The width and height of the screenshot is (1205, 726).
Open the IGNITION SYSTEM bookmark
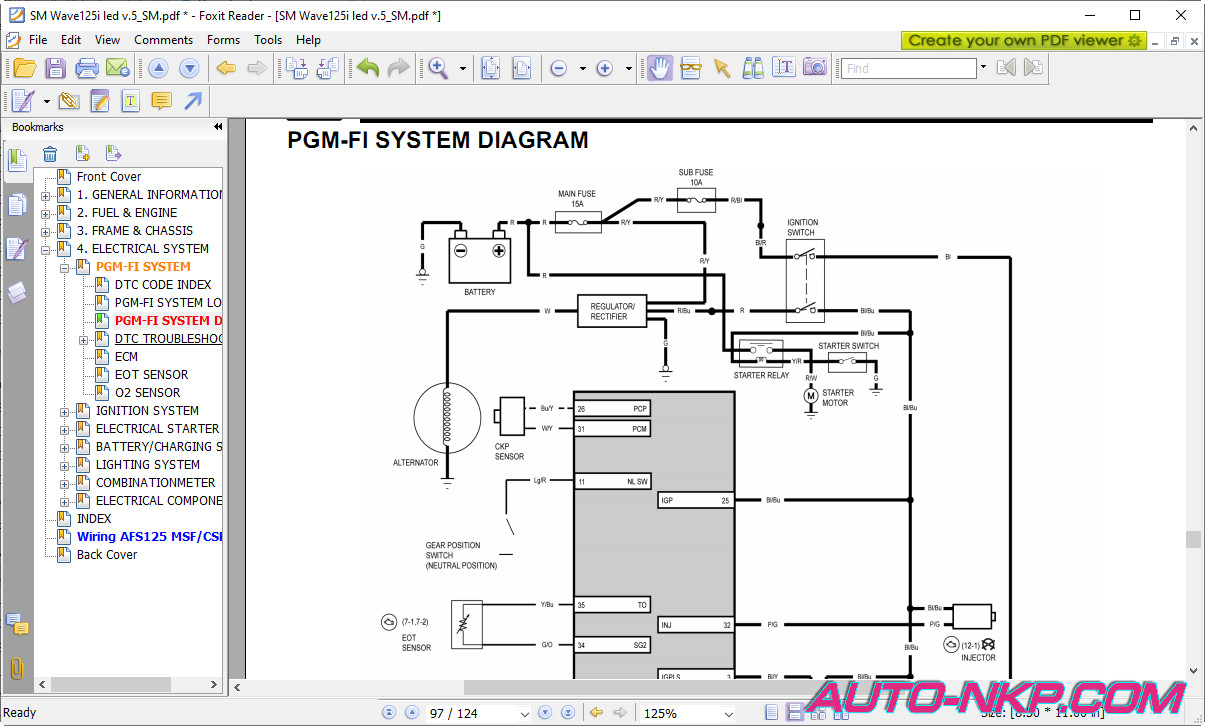(147, 411)
